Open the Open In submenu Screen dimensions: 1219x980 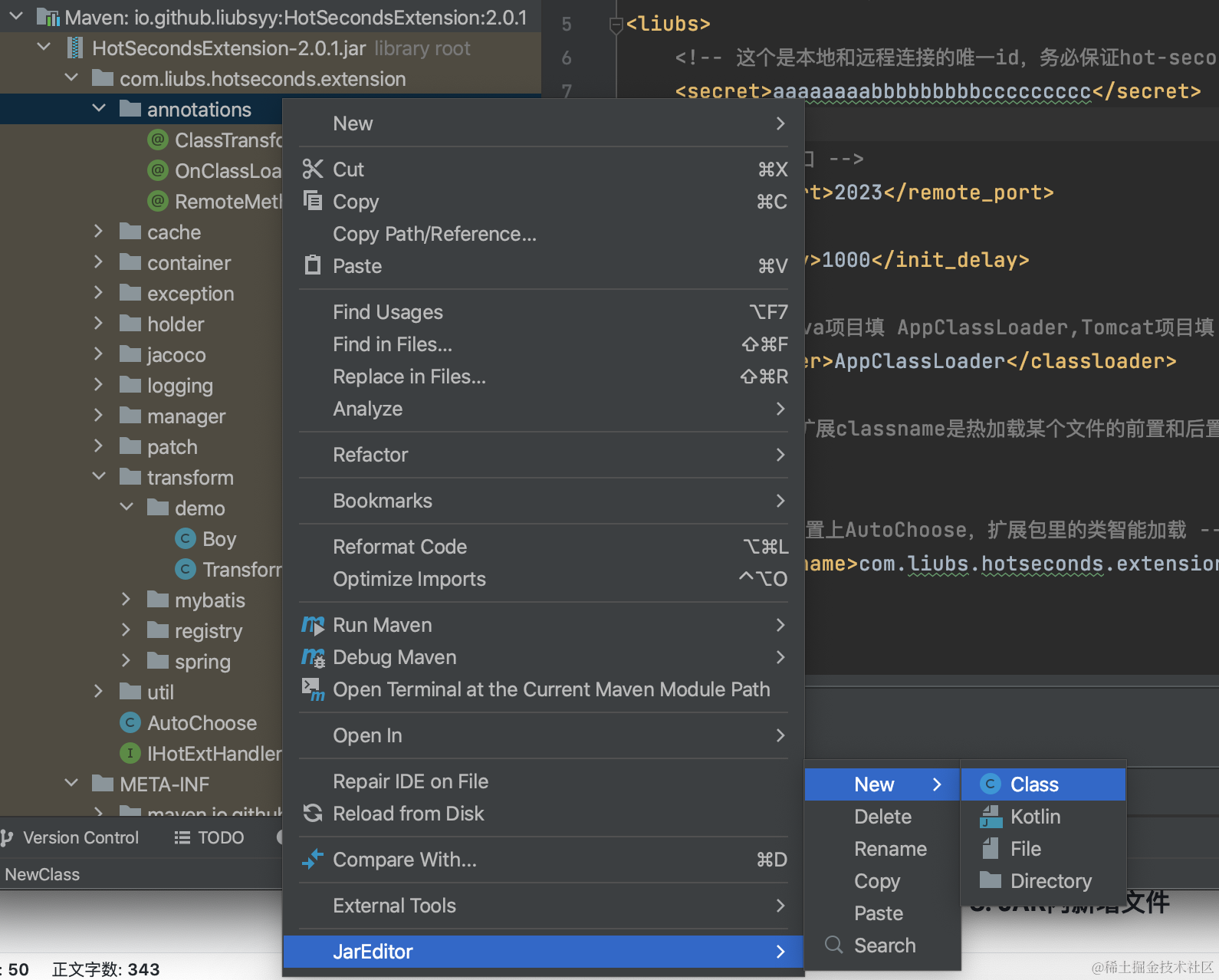coord(544,735)
